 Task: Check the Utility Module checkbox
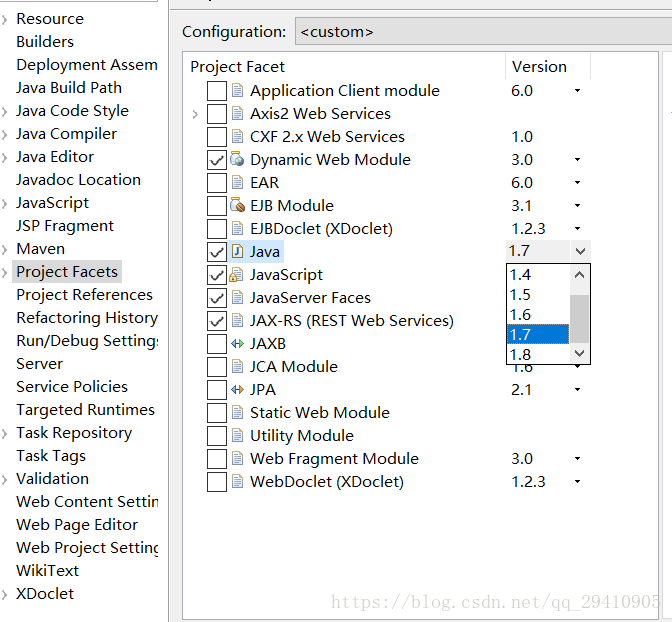tap(217, 436)
